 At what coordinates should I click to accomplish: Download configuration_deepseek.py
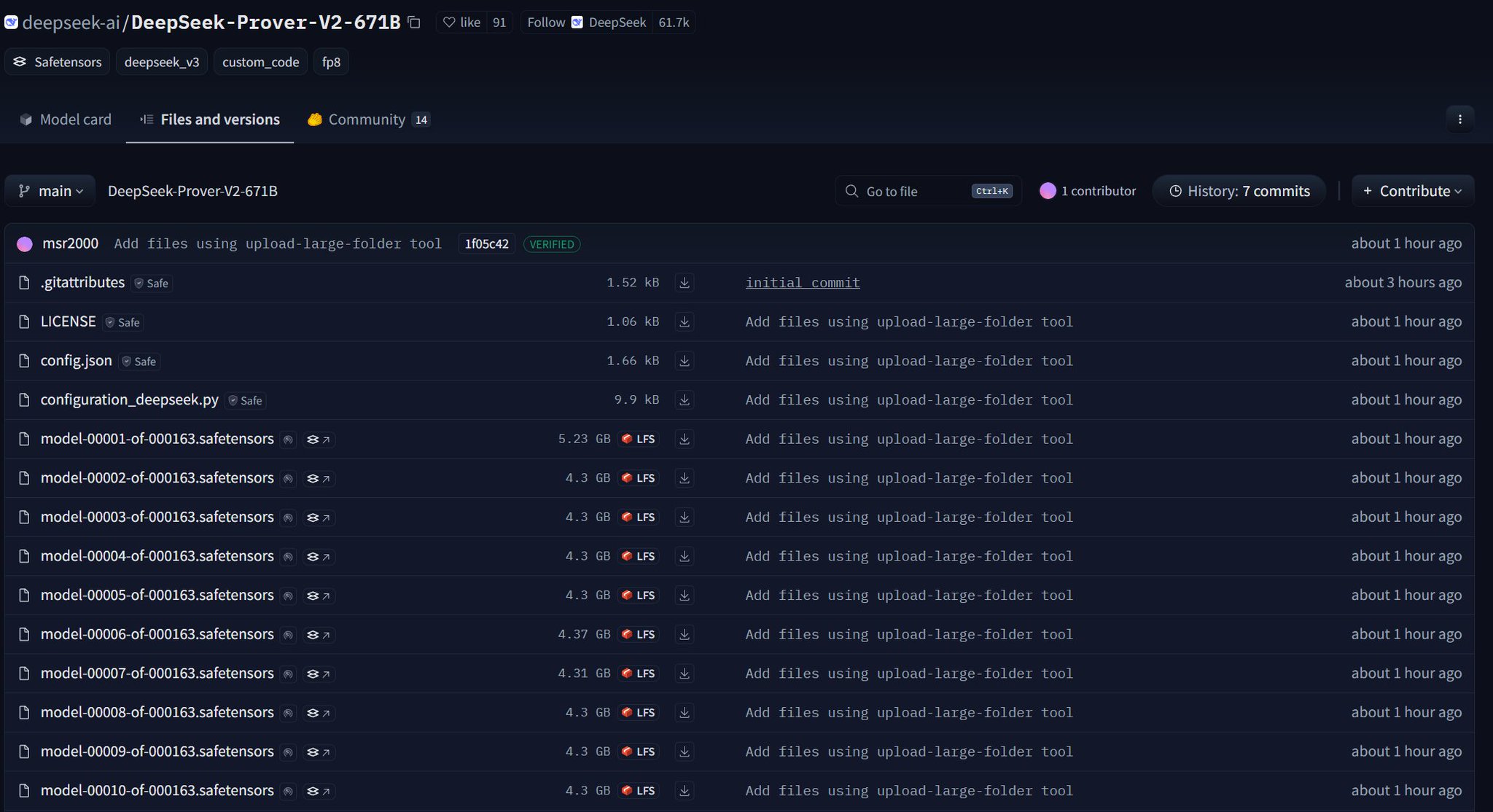(x=685, y=399)
